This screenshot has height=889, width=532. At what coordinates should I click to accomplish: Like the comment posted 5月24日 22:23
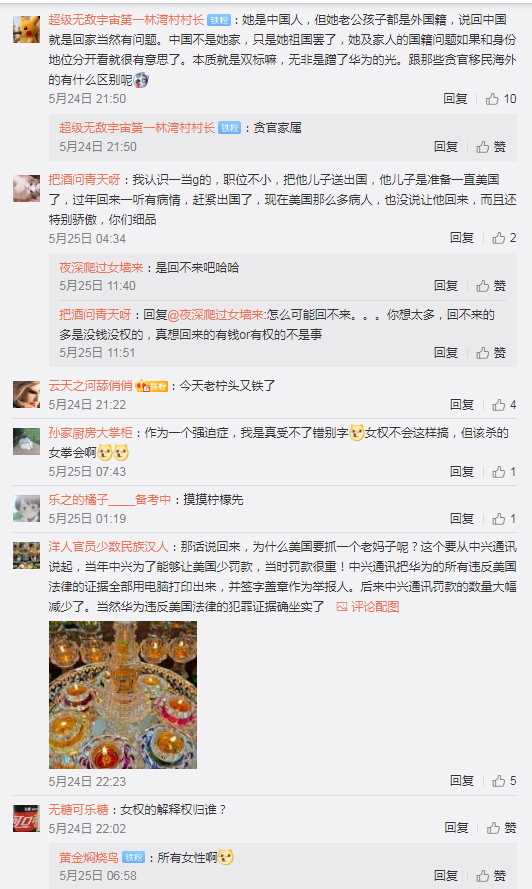pos(504,781)
